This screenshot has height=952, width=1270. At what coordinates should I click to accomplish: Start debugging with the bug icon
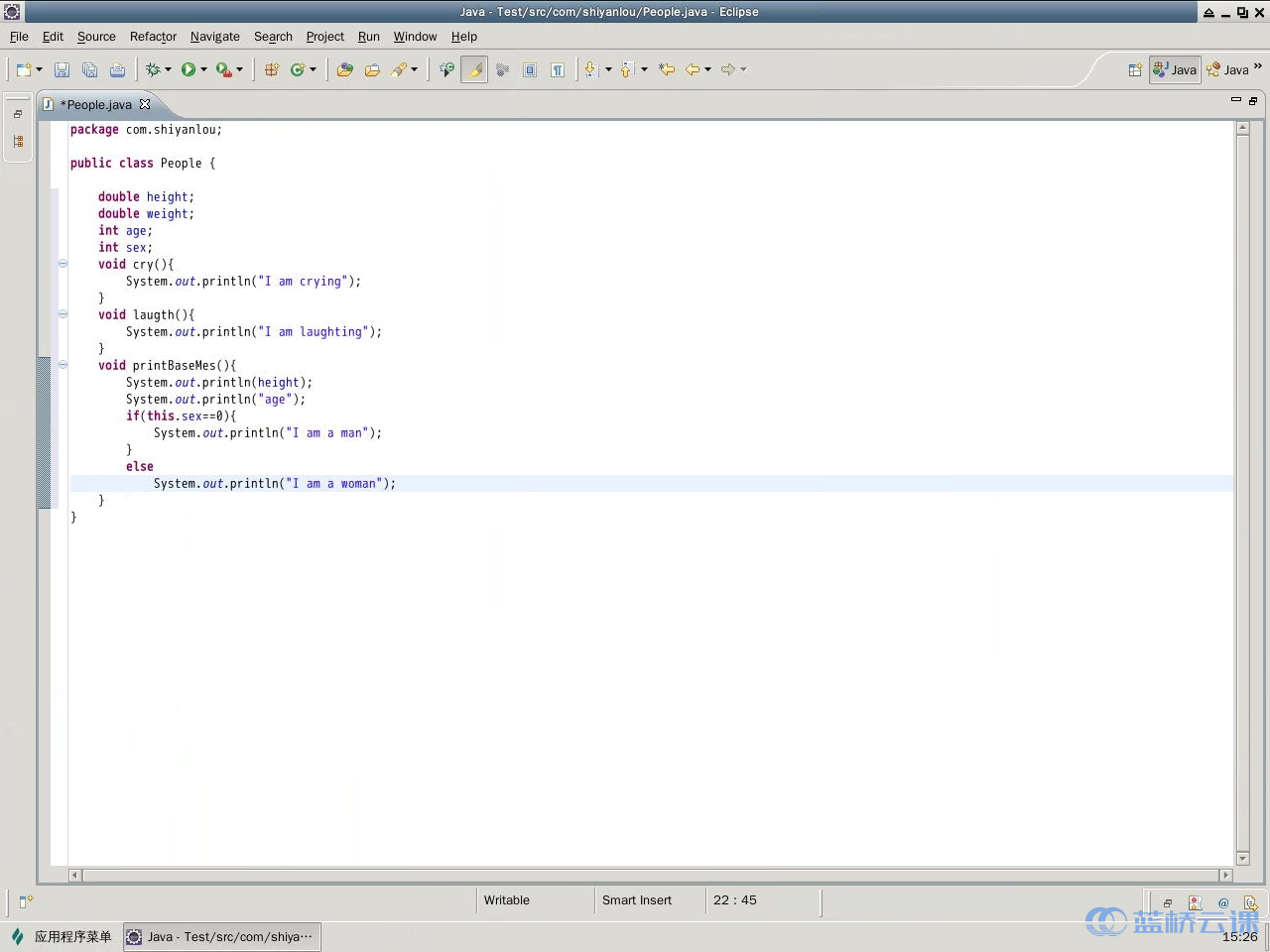153,69
